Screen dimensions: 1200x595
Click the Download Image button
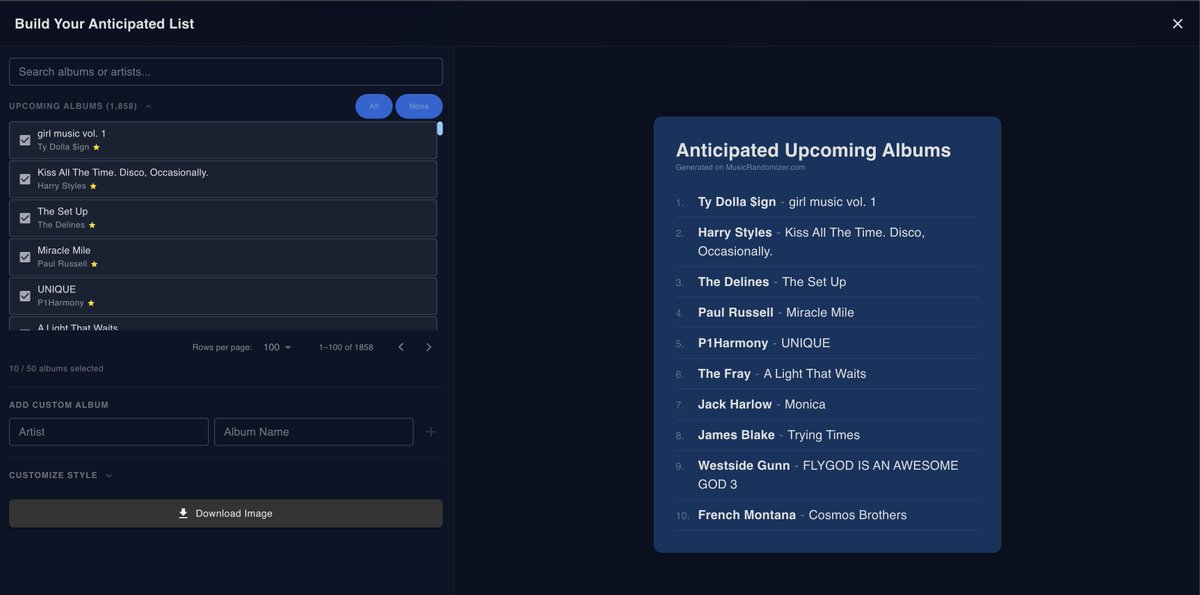click(x=226, y=513)
